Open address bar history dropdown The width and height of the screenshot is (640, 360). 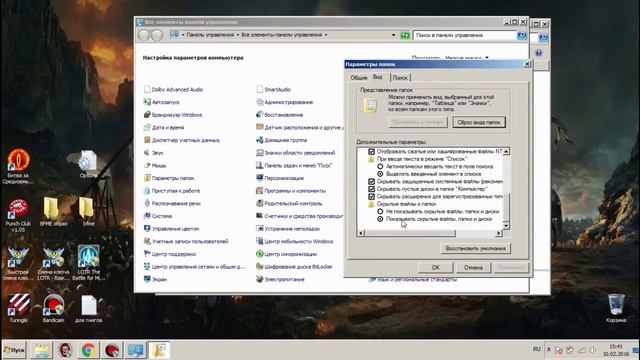[393, 35]
